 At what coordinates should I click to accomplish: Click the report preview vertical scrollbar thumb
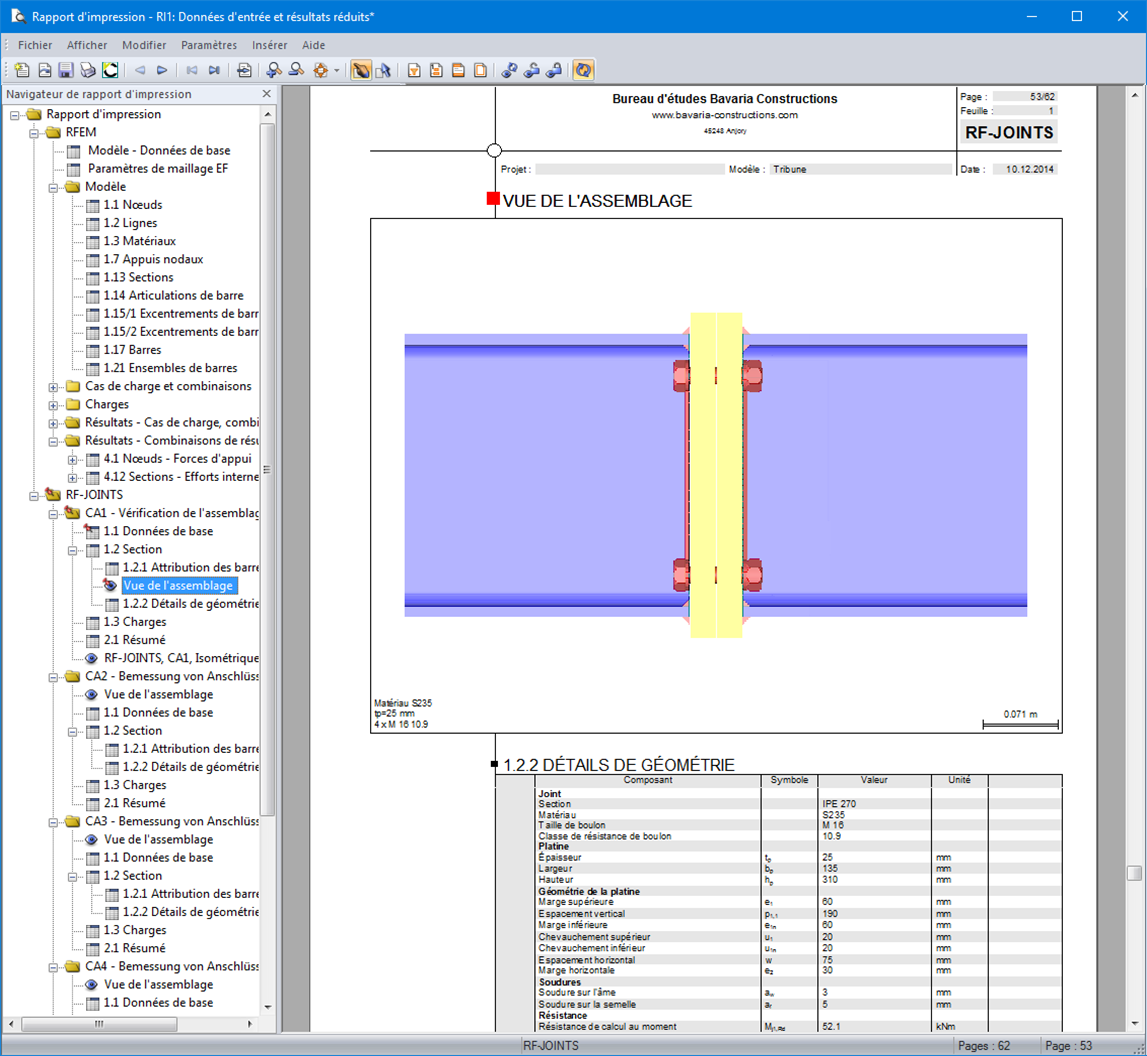tap(1135, 873)
